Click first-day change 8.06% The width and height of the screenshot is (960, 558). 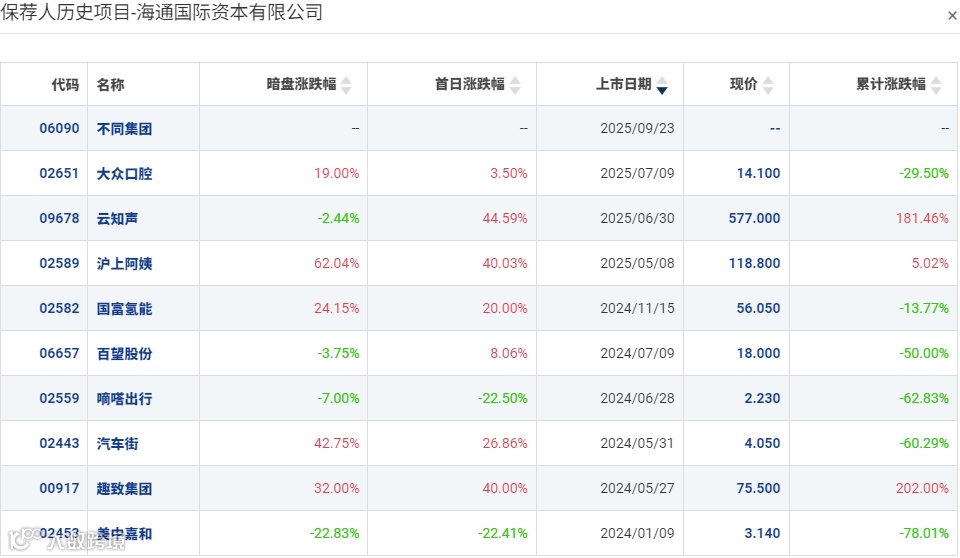coord(508,353)
